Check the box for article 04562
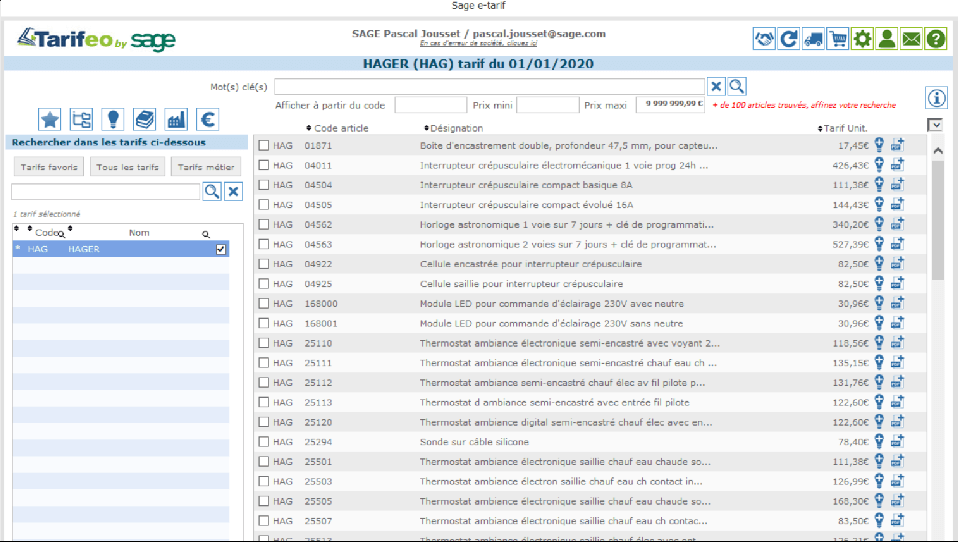This screenshot has width=958, height=542. click(x=263, y=224)
